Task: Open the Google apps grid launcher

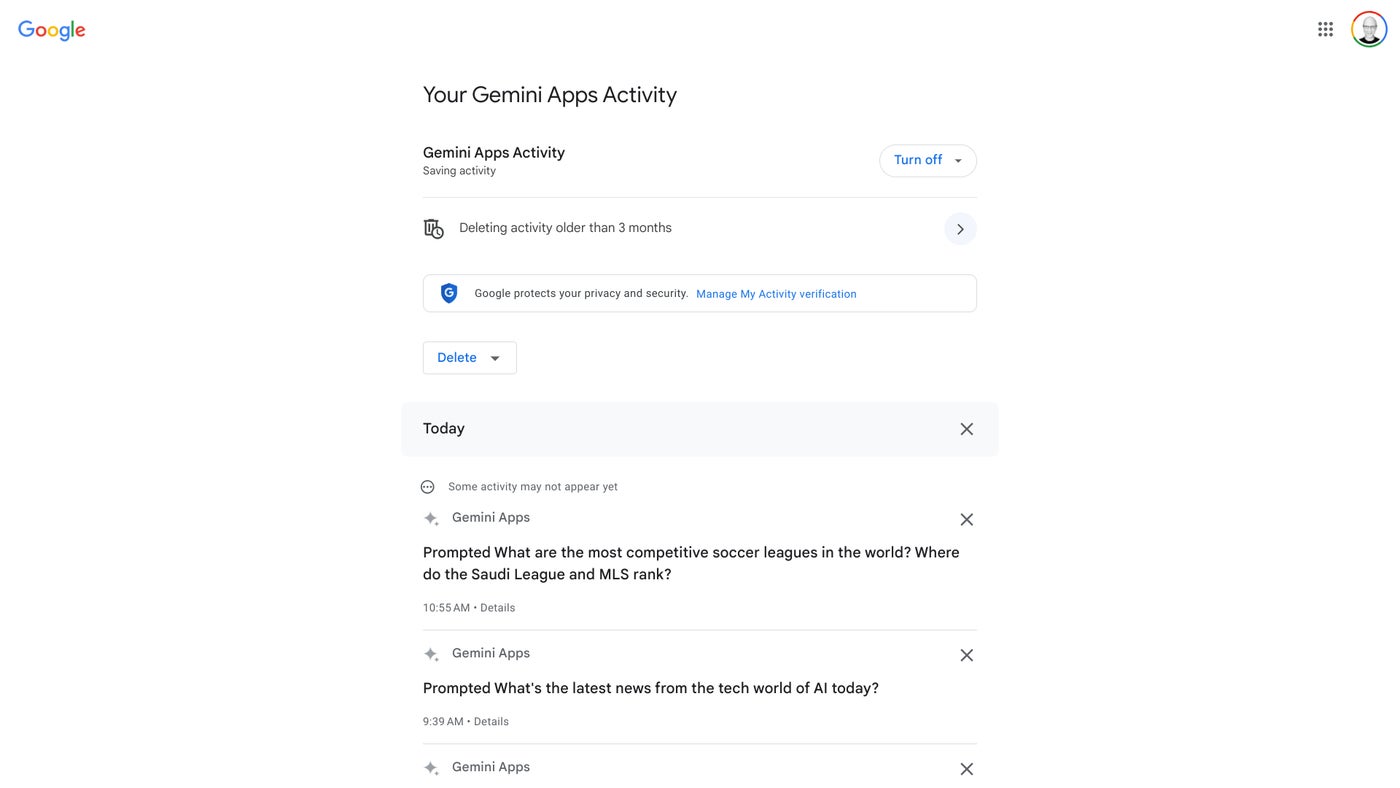Action: pos(1325,30)
